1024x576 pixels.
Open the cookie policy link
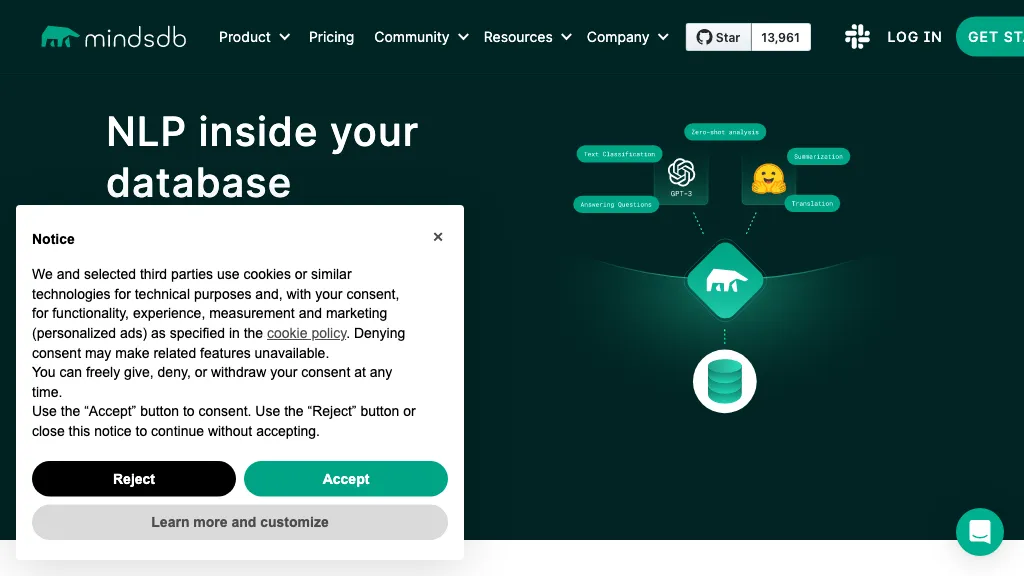click(x=306, y=333)
